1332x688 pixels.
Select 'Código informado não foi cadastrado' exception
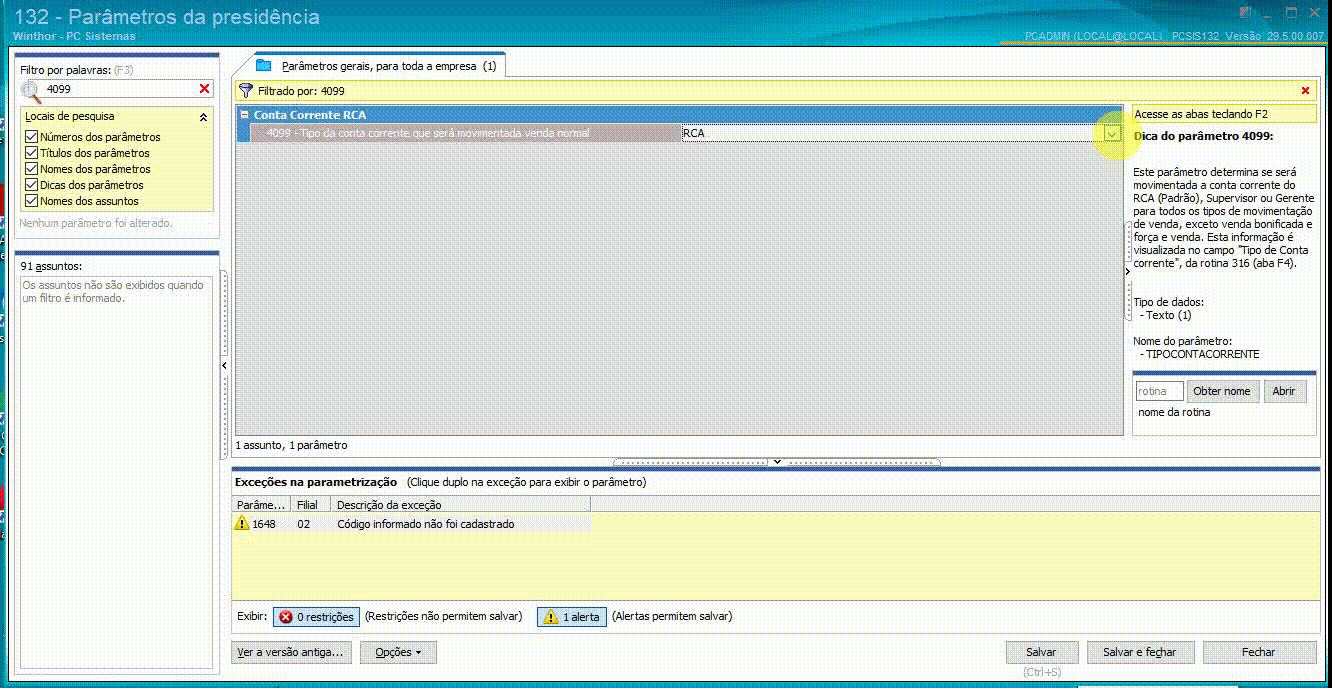pyautogui.click(x=426, y=523)
